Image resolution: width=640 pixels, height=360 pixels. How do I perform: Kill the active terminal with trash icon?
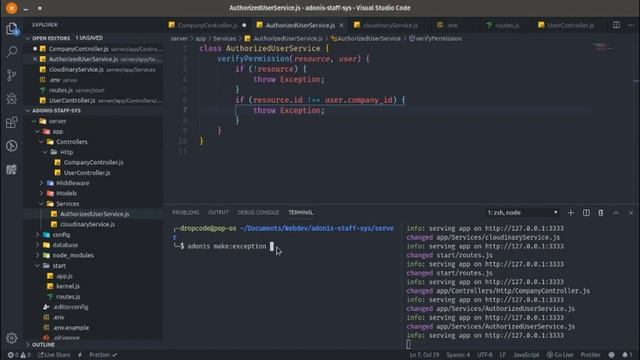tap(601, 213)
